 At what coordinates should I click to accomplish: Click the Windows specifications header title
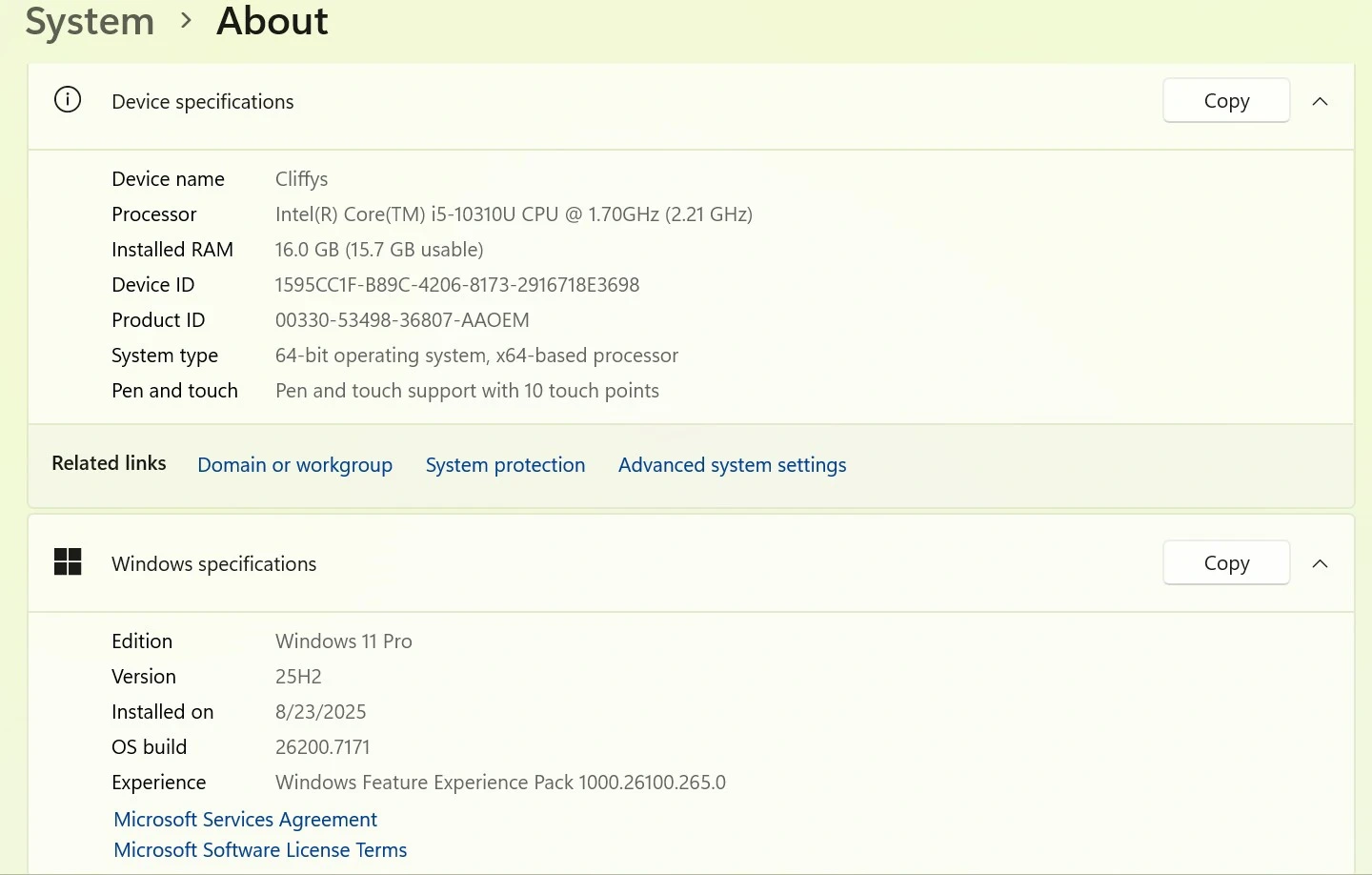tap(213, 564)
